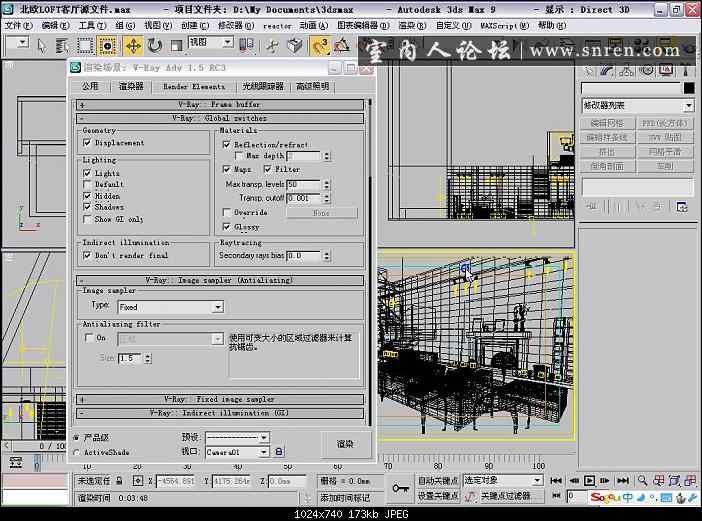Activate the Select and Rotate tool
The width and height of the screenshot is (702, 521).
[x=155, y=46]
